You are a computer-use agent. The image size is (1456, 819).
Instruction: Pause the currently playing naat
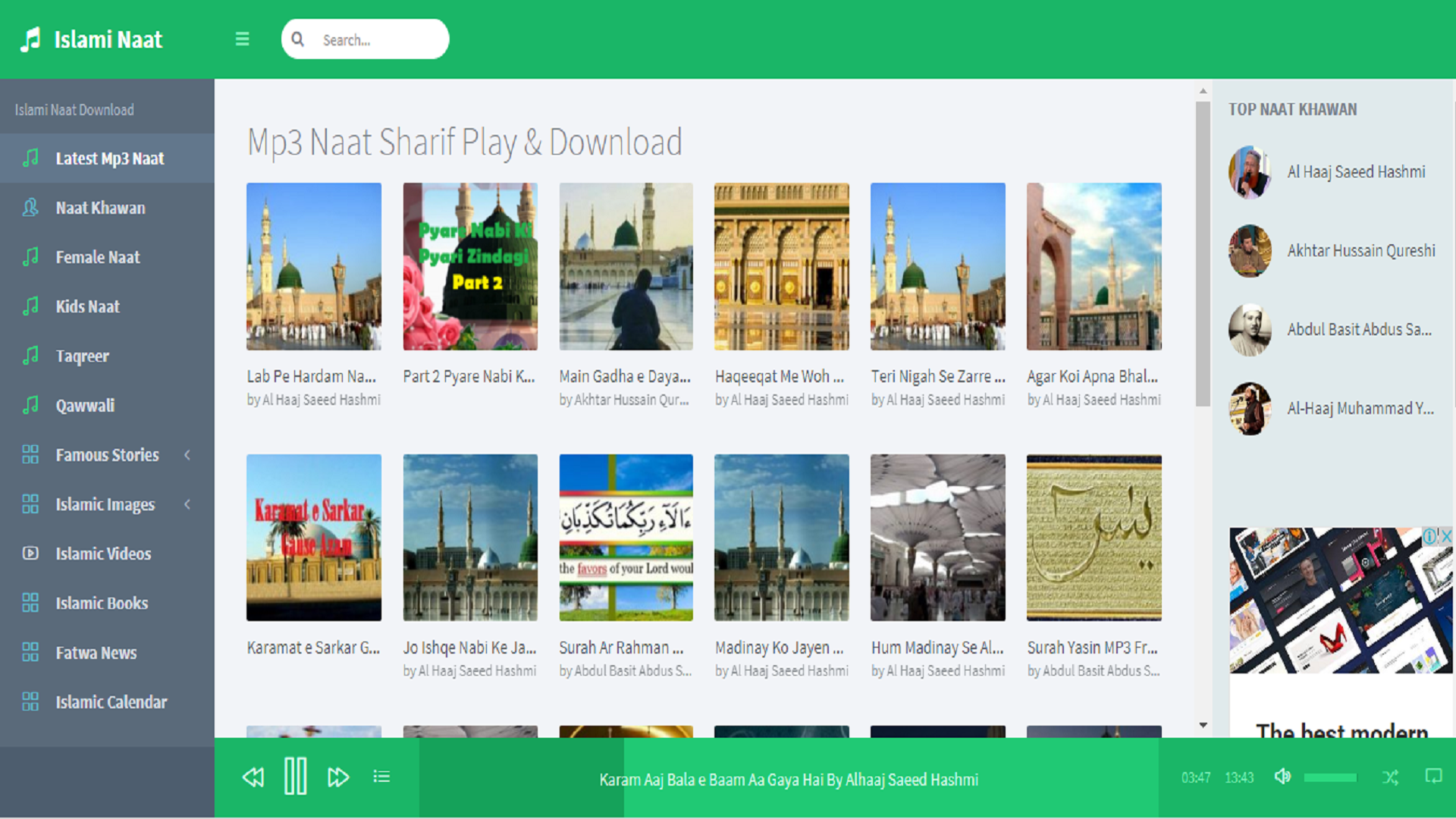point(295,777)
